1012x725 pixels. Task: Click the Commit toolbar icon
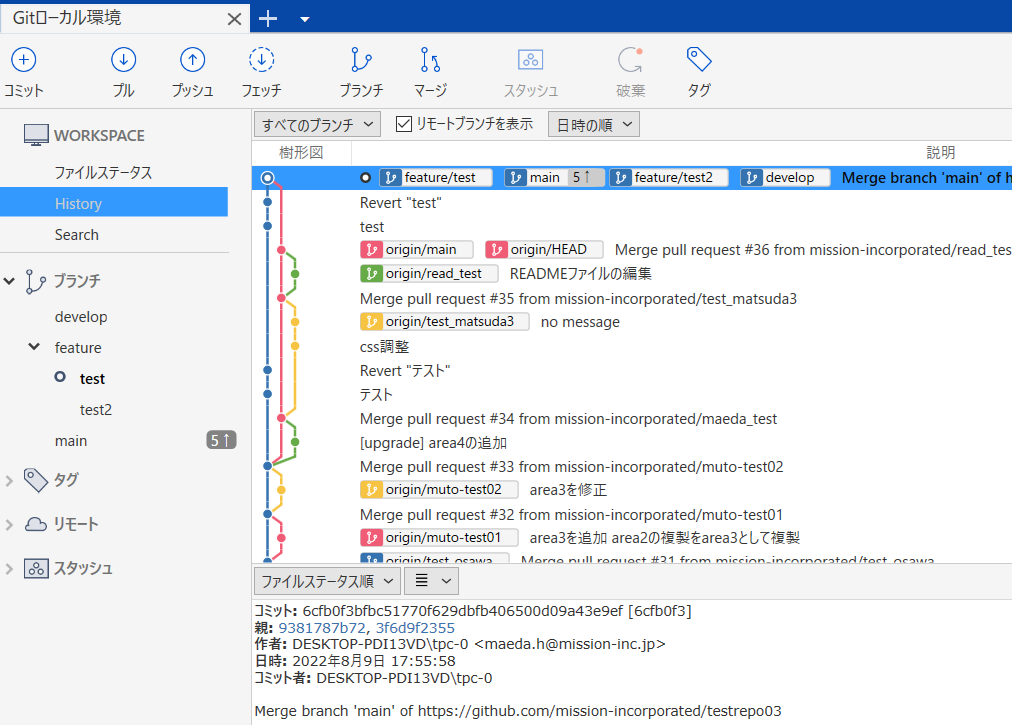click(x=23, y=61)
